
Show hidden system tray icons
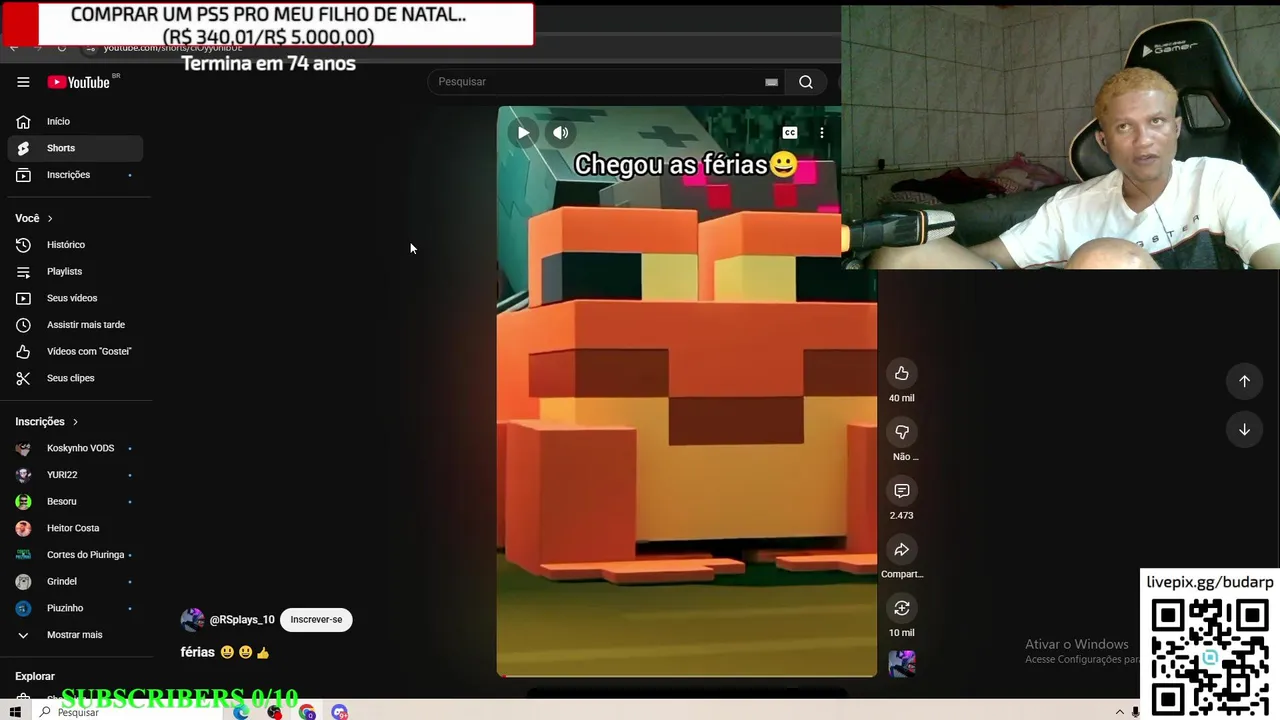(x=1119, y=712)
